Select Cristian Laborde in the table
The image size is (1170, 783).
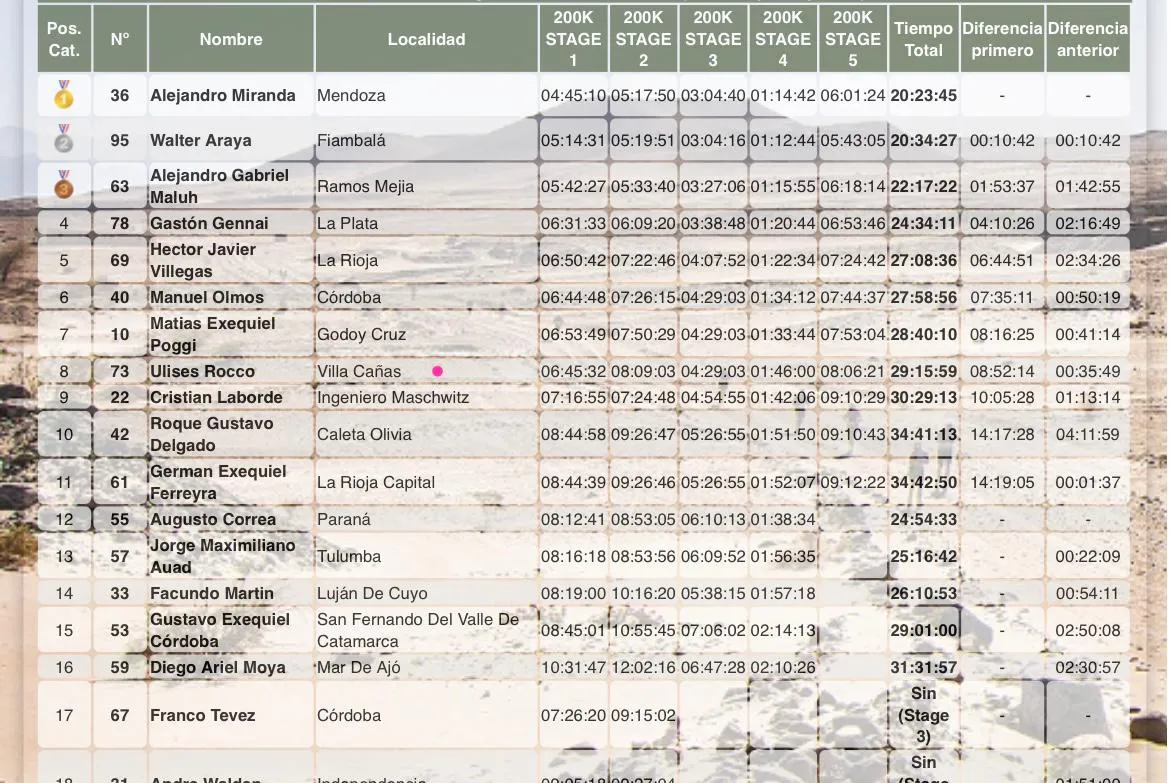pos(216,398)
